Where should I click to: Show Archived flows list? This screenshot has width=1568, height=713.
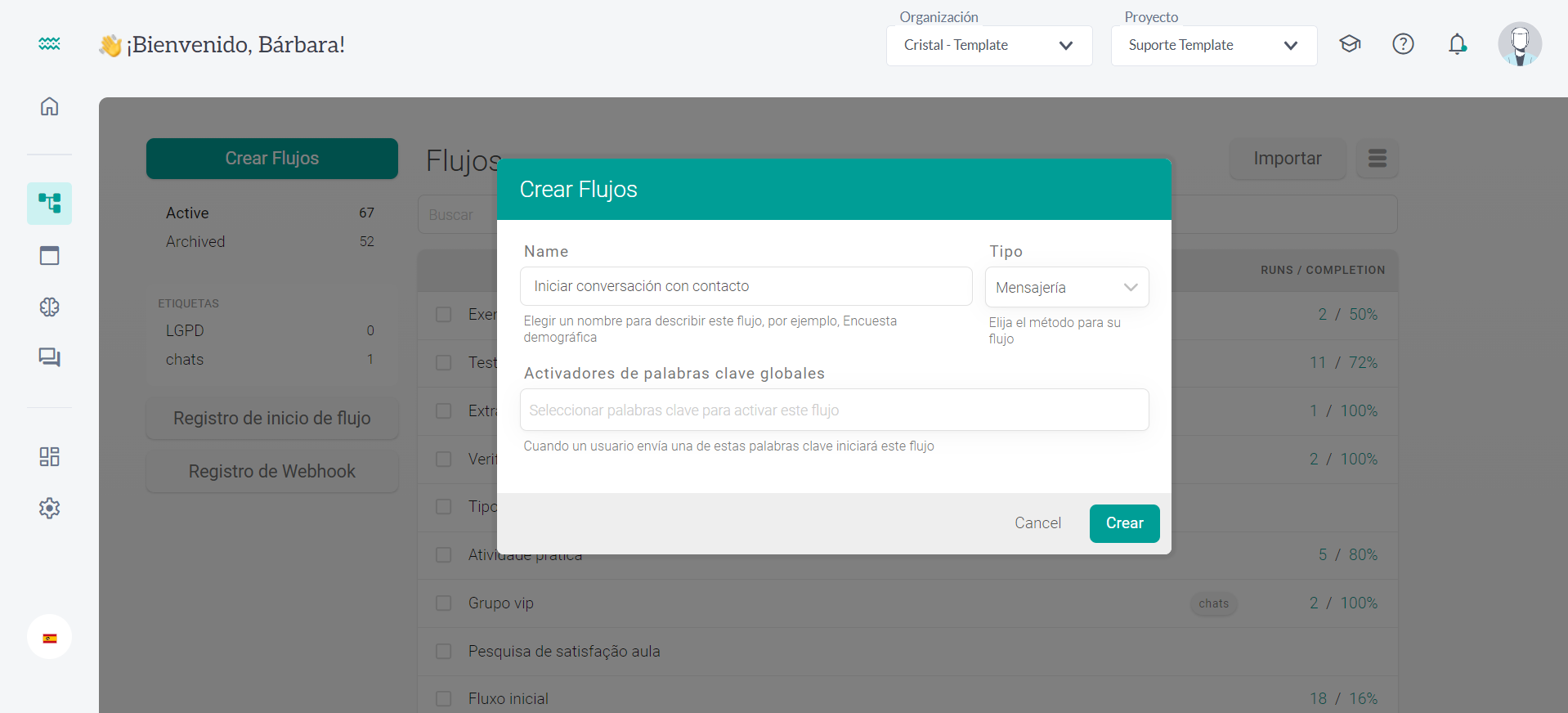pyautogui.click(x=195, y=242)
